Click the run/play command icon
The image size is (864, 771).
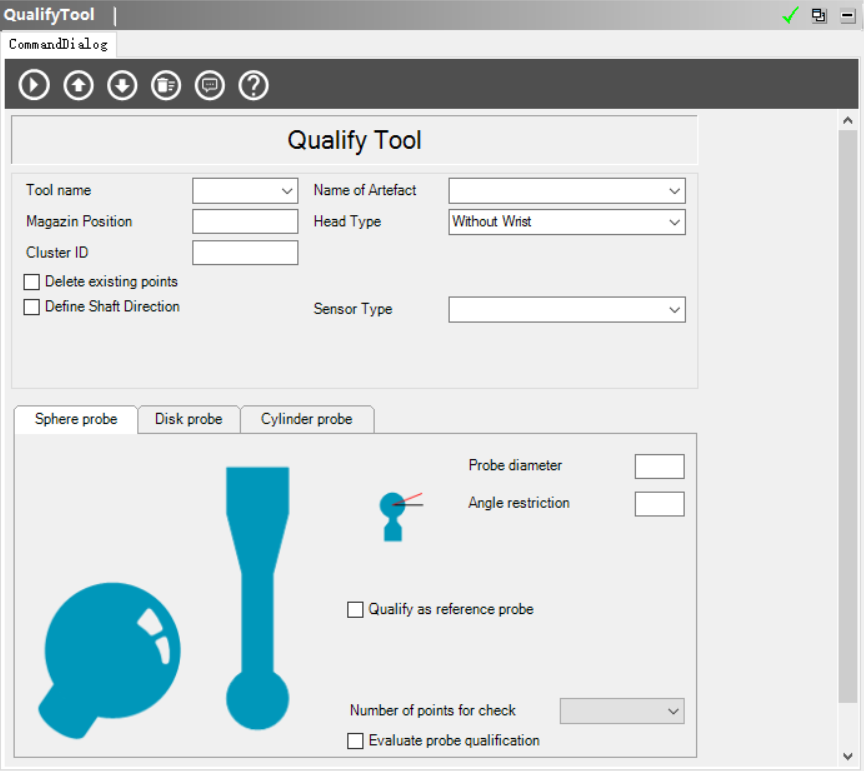[34, 85]
